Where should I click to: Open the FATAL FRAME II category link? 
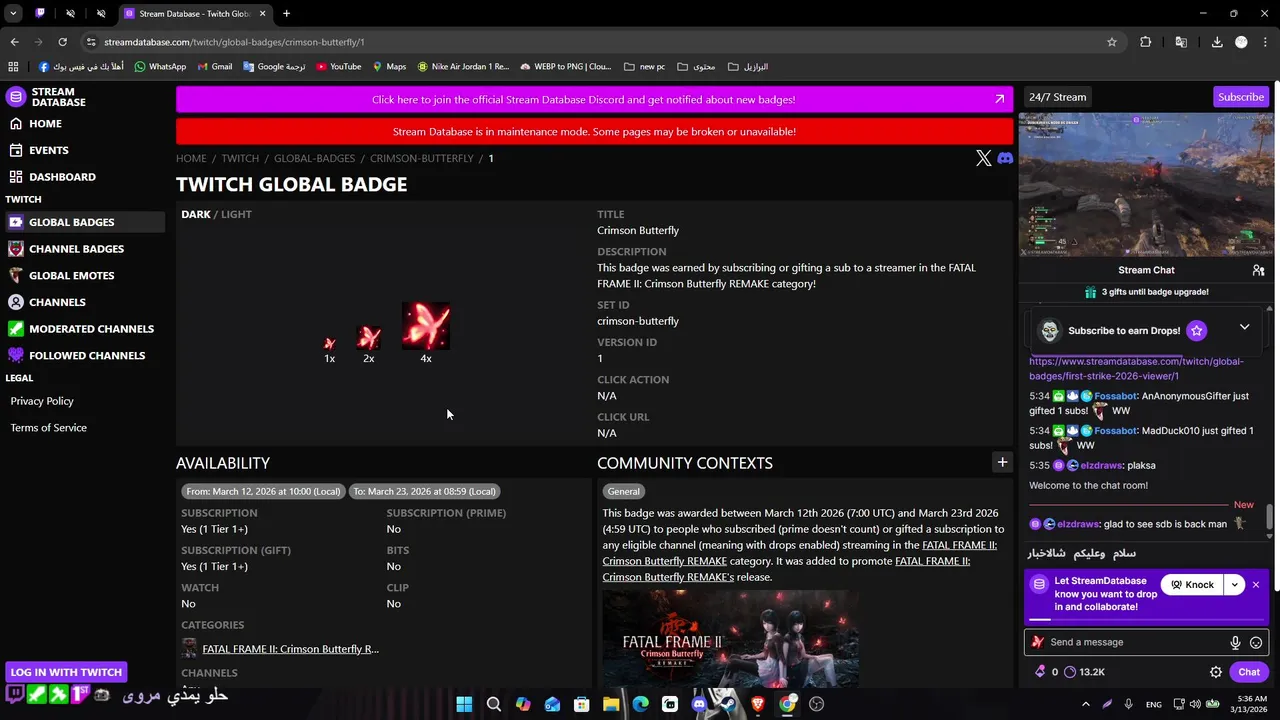coord(290,649)
